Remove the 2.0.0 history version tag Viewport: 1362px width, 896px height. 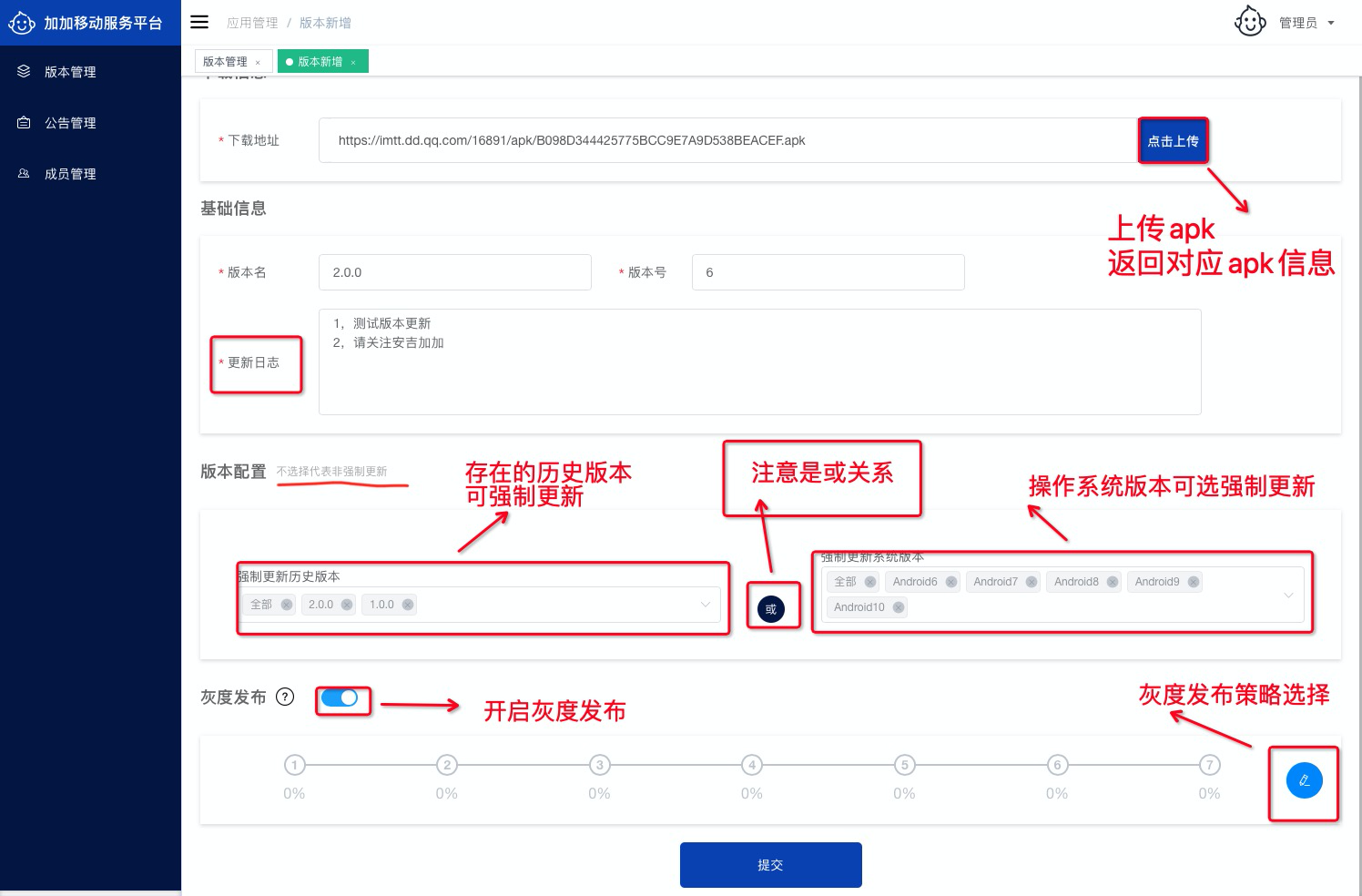[x=346, y=605]
